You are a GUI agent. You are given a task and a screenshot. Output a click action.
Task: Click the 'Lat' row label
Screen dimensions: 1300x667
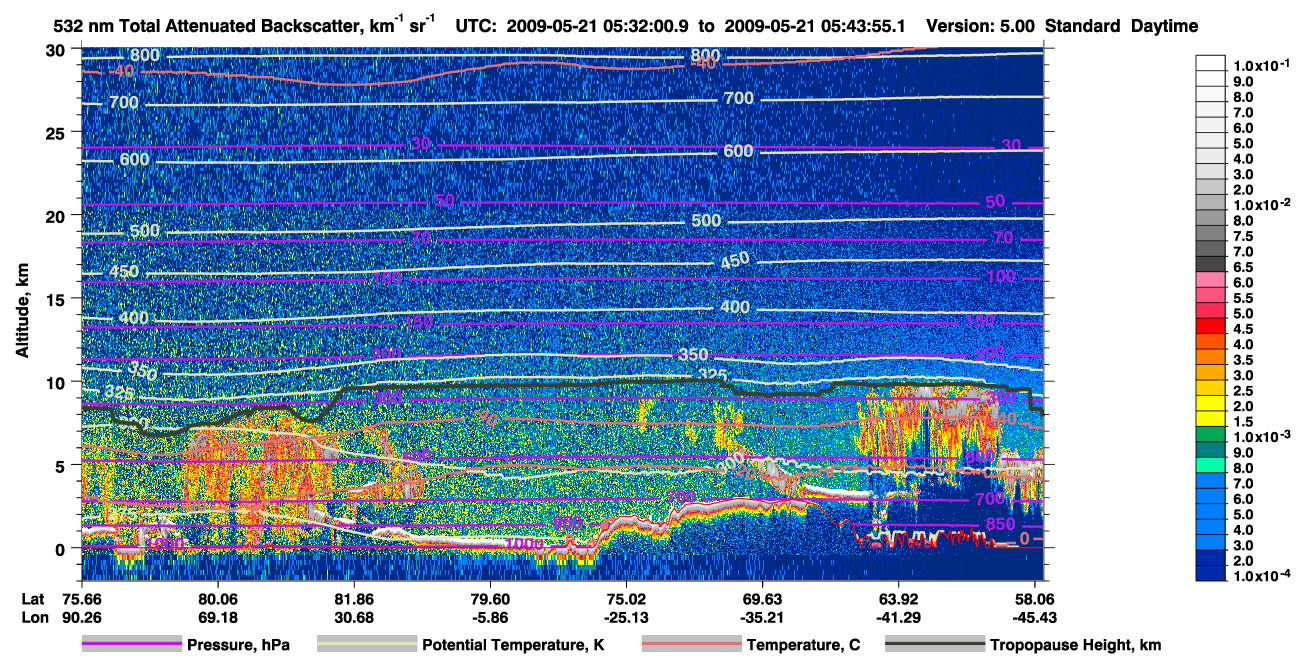click(32, 598)
